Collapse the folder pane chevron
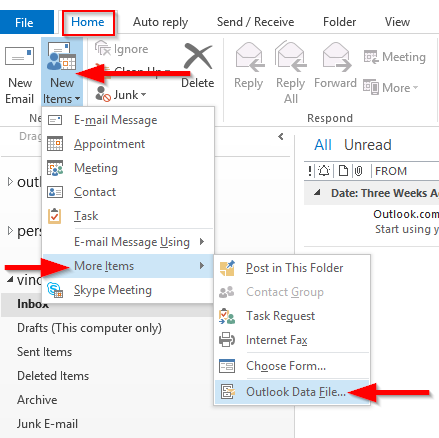 pyautogui.click(x=281, y=136)
